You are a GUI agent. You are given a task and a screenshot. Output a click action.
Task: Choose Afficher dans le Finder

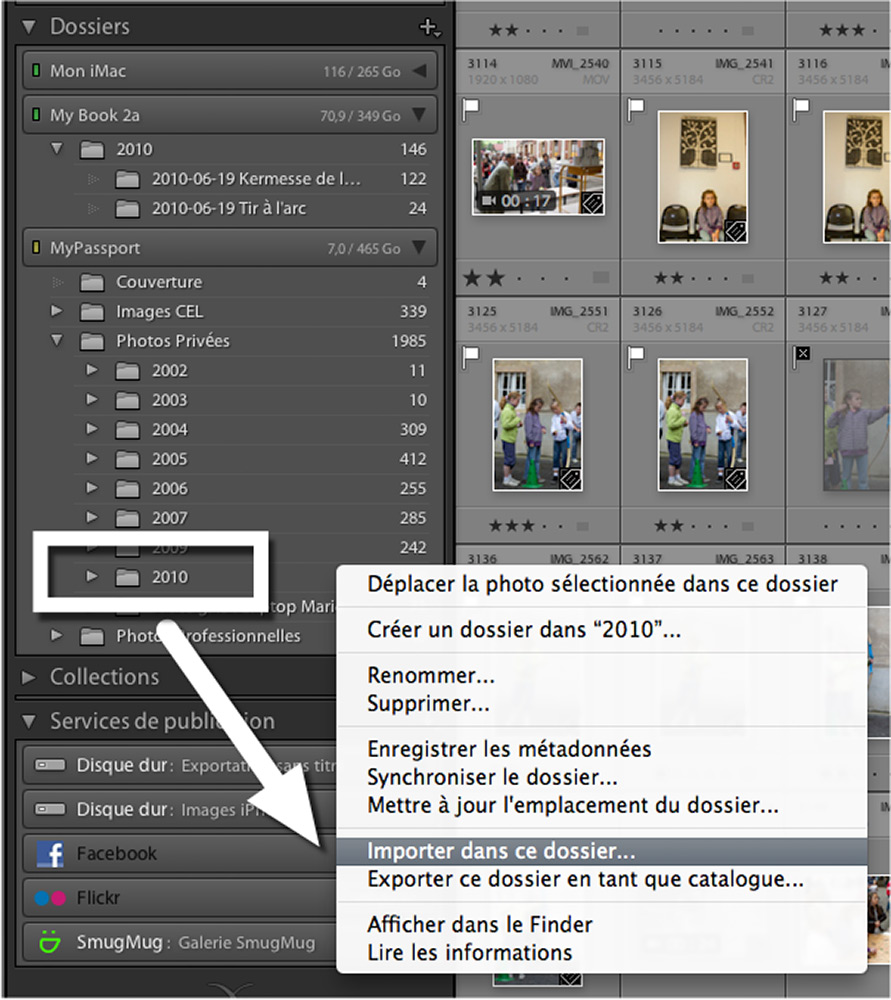601,925
